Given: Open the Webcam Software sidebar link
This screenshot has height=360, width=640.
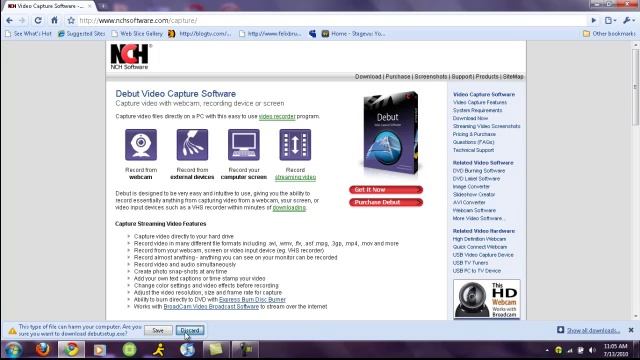Looking at the screenshot, I should point(474,211).
